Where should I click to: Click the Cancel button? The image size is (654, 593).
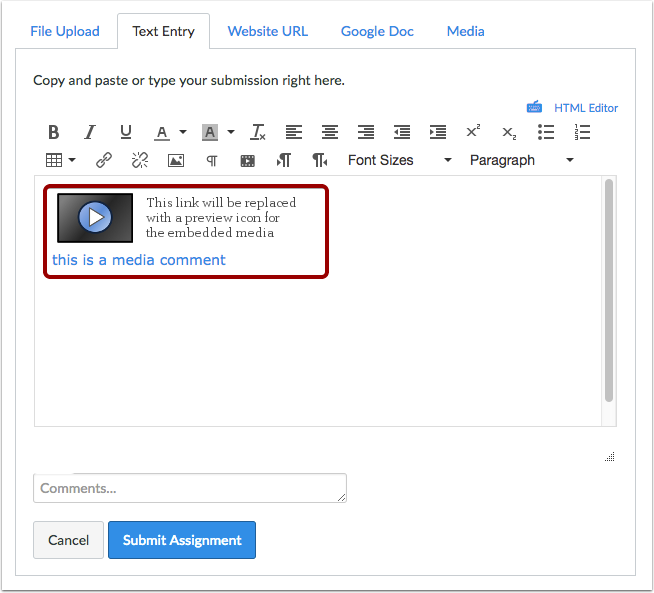pyautogui.click(x=68, y=540)
